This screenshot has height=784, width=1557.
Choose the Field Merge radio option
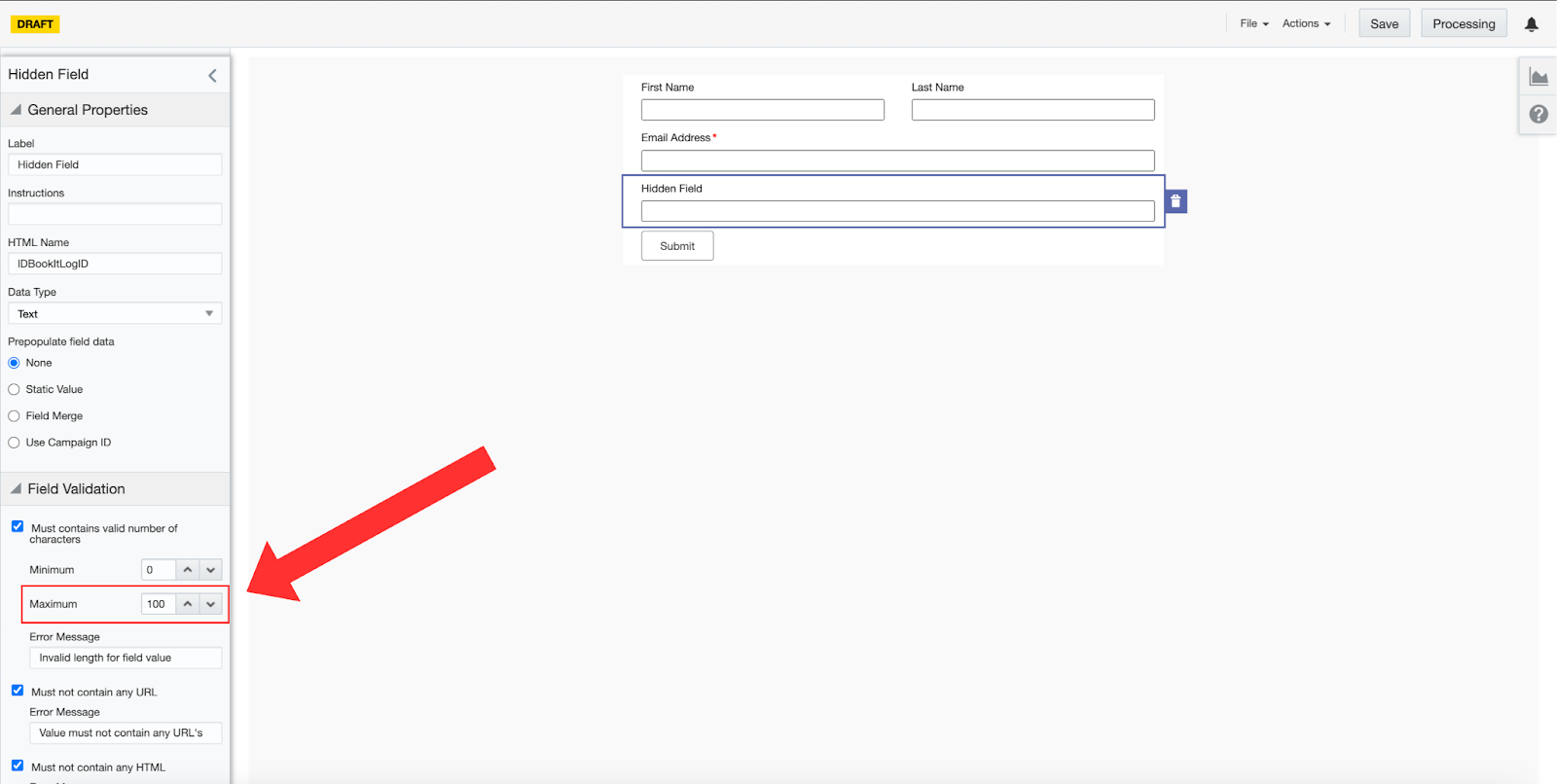click(15, 416)
